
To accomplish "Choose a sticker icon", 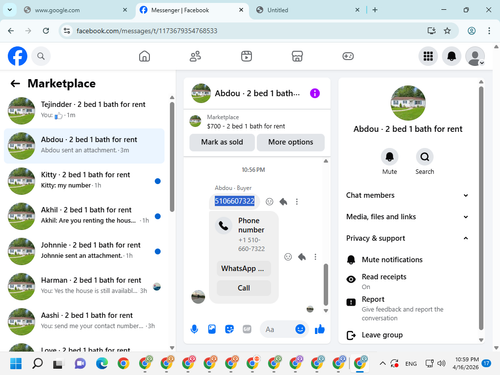I will pos(229,329).
